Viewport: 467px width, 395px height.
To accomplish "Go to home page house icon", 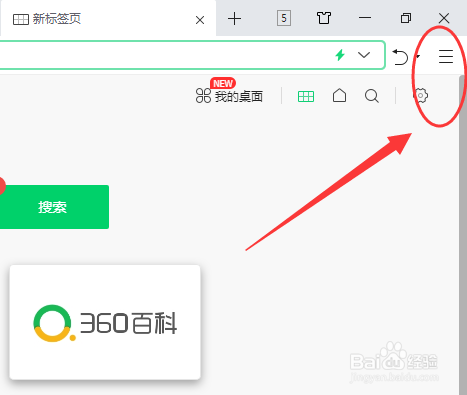I will pyautogui.click(x=339, y=96).
